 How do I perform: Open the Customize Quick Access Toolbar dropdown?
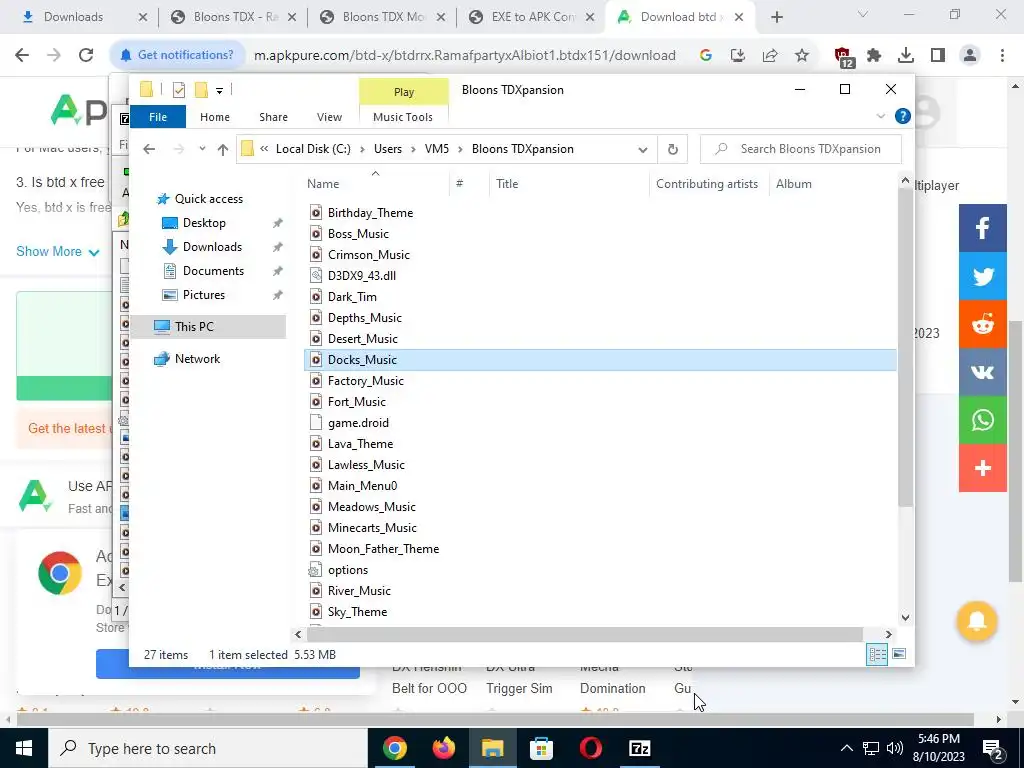(219, 91)
